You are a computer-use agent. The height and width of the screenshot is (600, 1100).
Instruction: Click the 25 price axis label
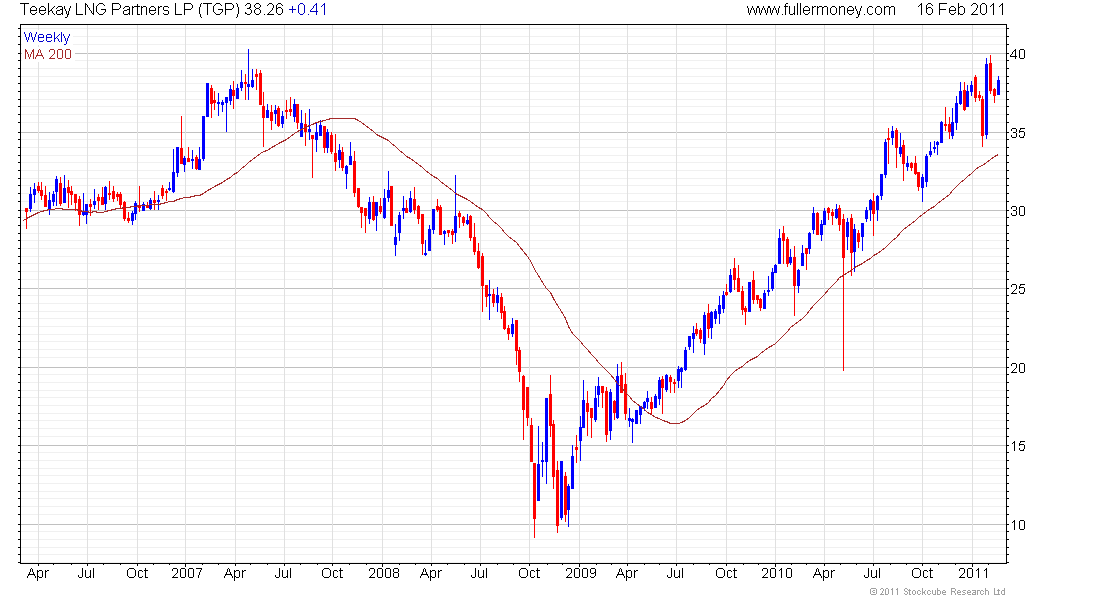click(x=1017, y=289)
